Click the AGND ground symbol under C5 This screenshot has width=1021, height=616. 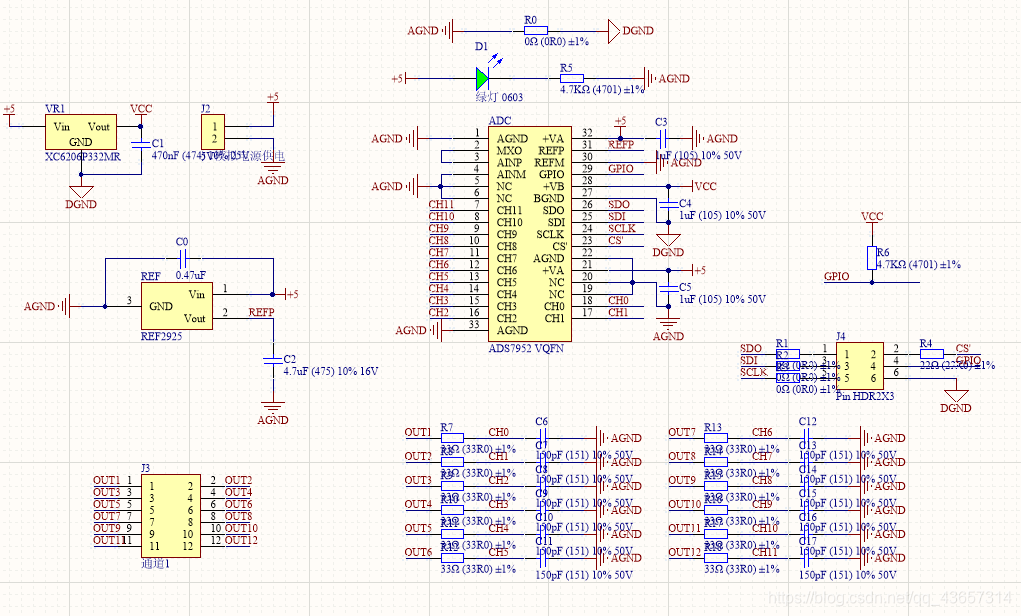tap(668, 324)
